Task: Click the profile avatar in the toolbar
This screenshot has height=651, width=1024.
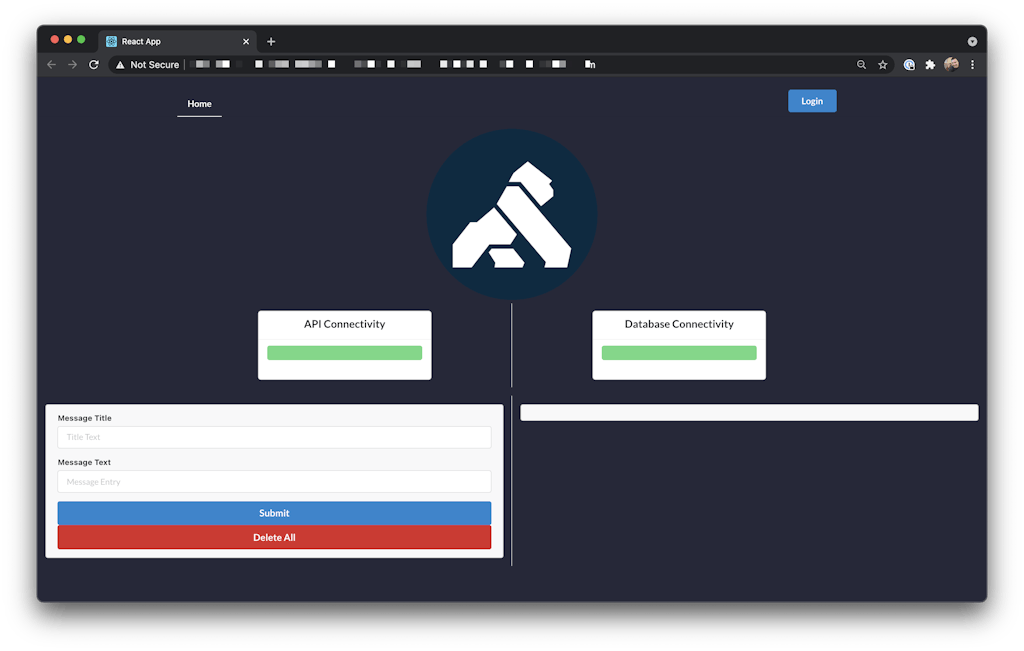Action: (951, 65)
